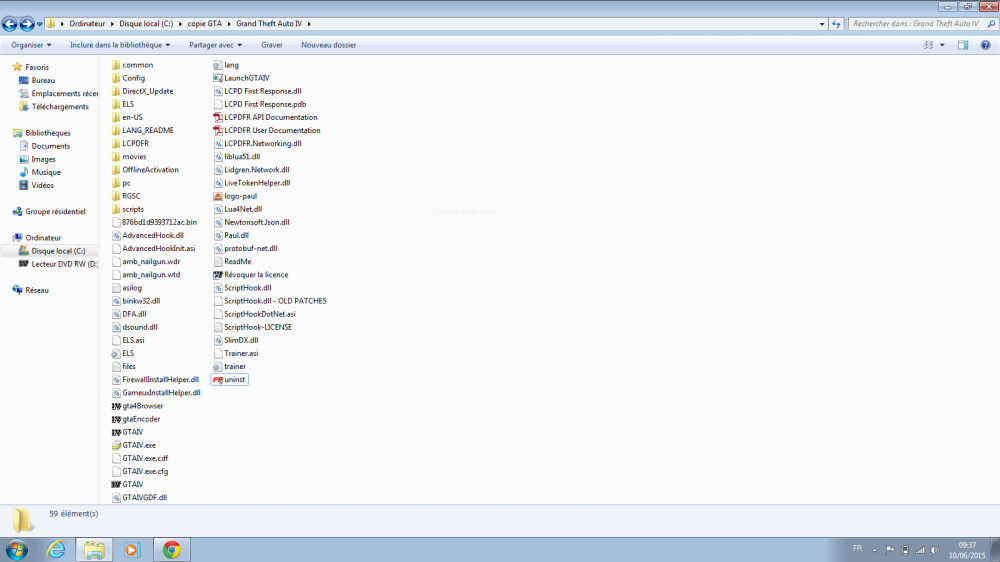The height and width of the screenshot is (562, 1000).
Task: Open Vidéos library in sidebar
Action: coord(43,185)
